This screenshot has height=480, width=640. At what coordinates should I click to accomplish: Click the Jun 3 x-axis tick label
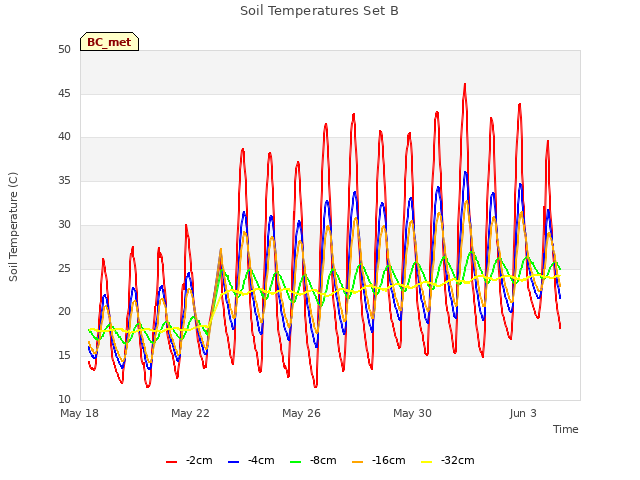[x=523, y=413]
